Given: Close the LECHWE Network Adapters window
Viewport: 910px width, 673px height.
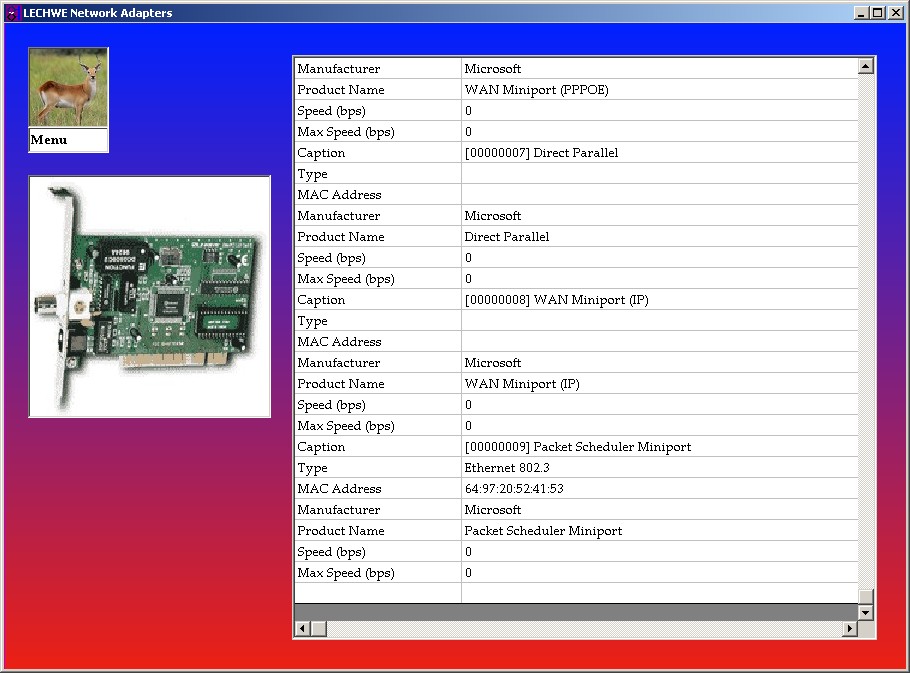Looking at the screenshot, I should (x=895, y=13).
